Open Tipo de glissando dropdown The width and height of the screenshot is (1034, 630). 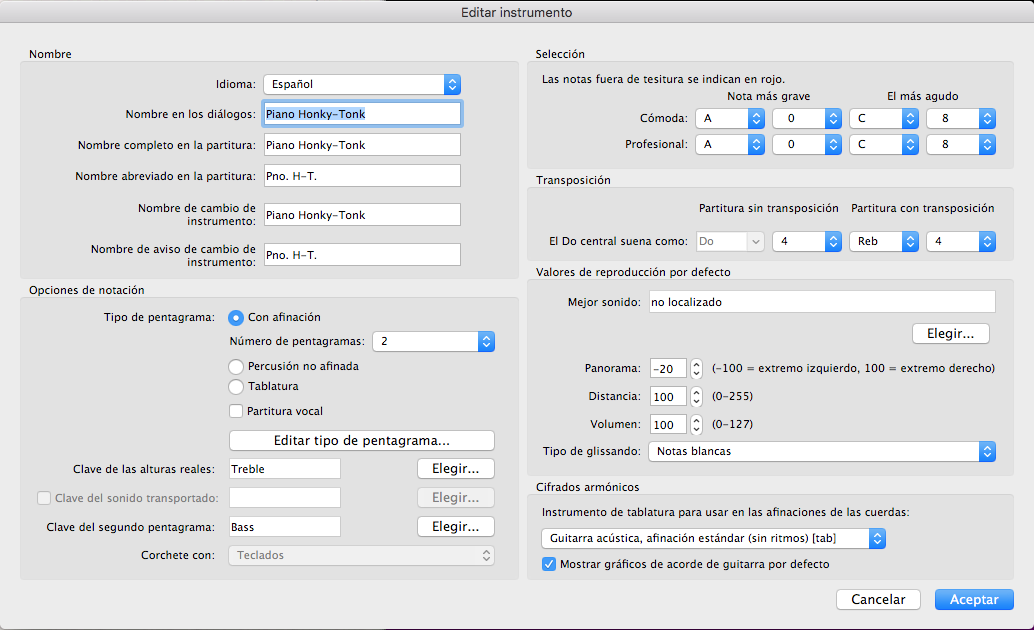821,452
